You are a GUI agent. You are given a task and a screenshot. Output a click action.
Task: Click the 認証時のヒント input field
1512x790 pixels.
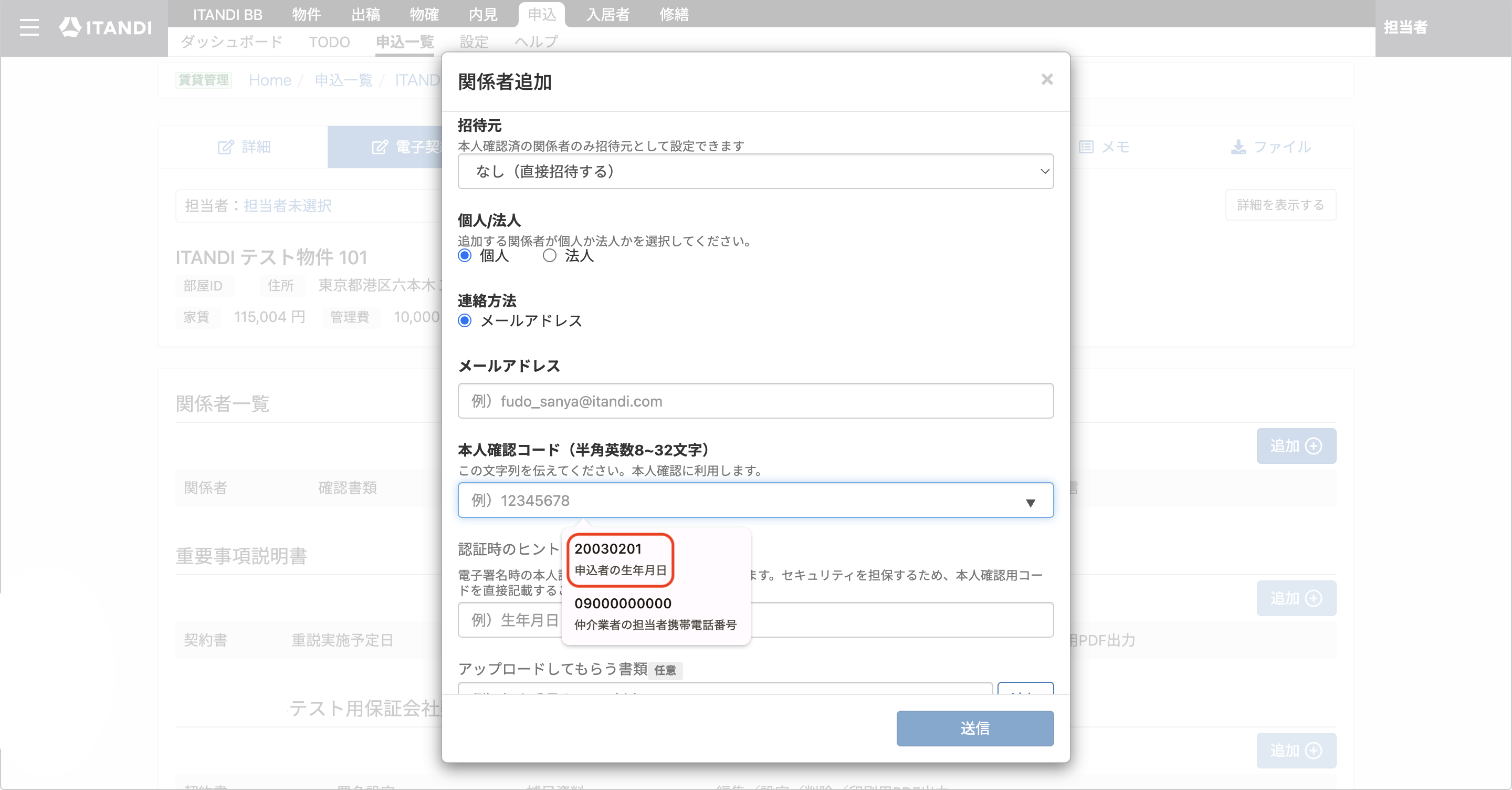coord(755,620)
